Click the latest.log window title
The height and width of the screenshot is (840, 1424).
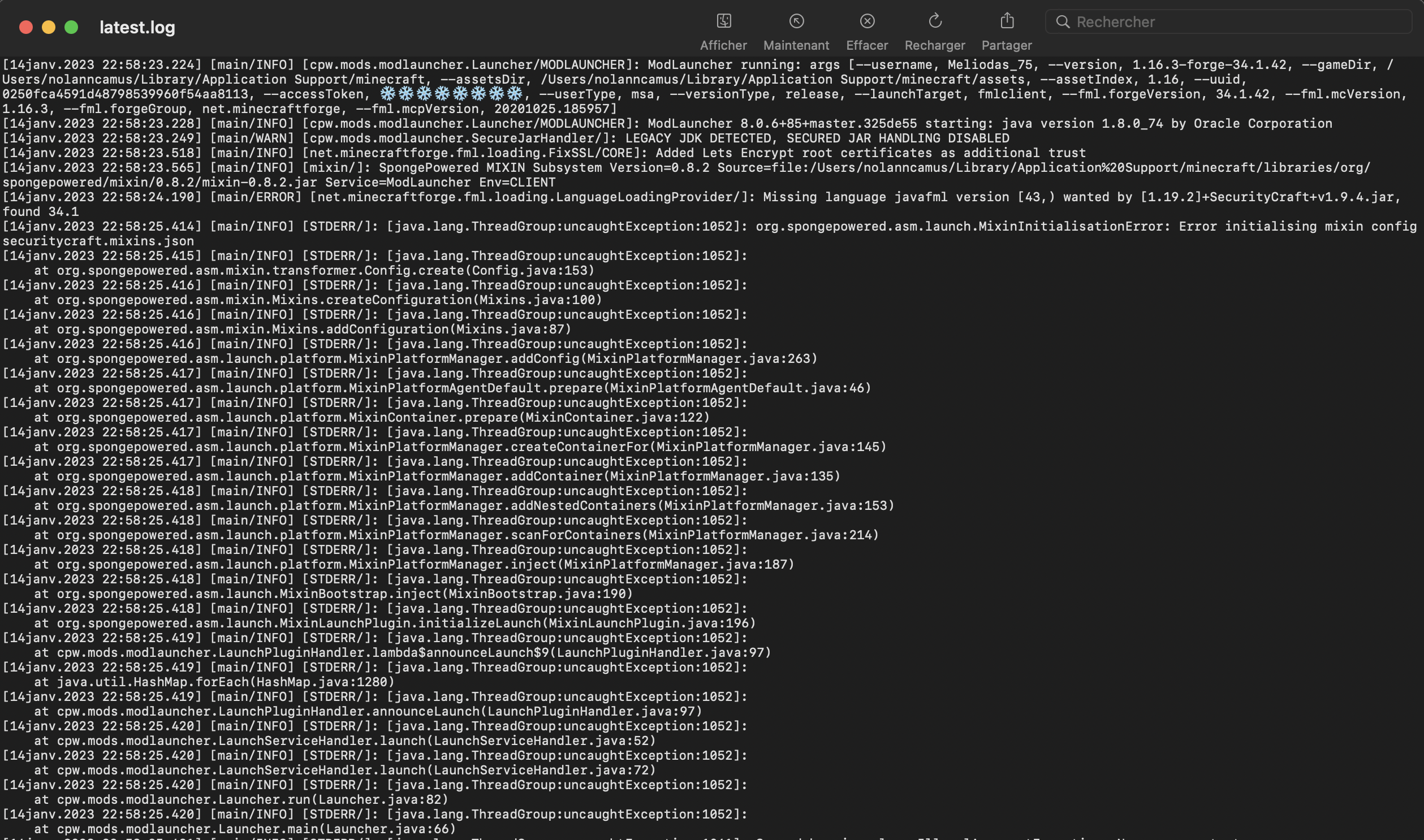[x=137, y=27]
